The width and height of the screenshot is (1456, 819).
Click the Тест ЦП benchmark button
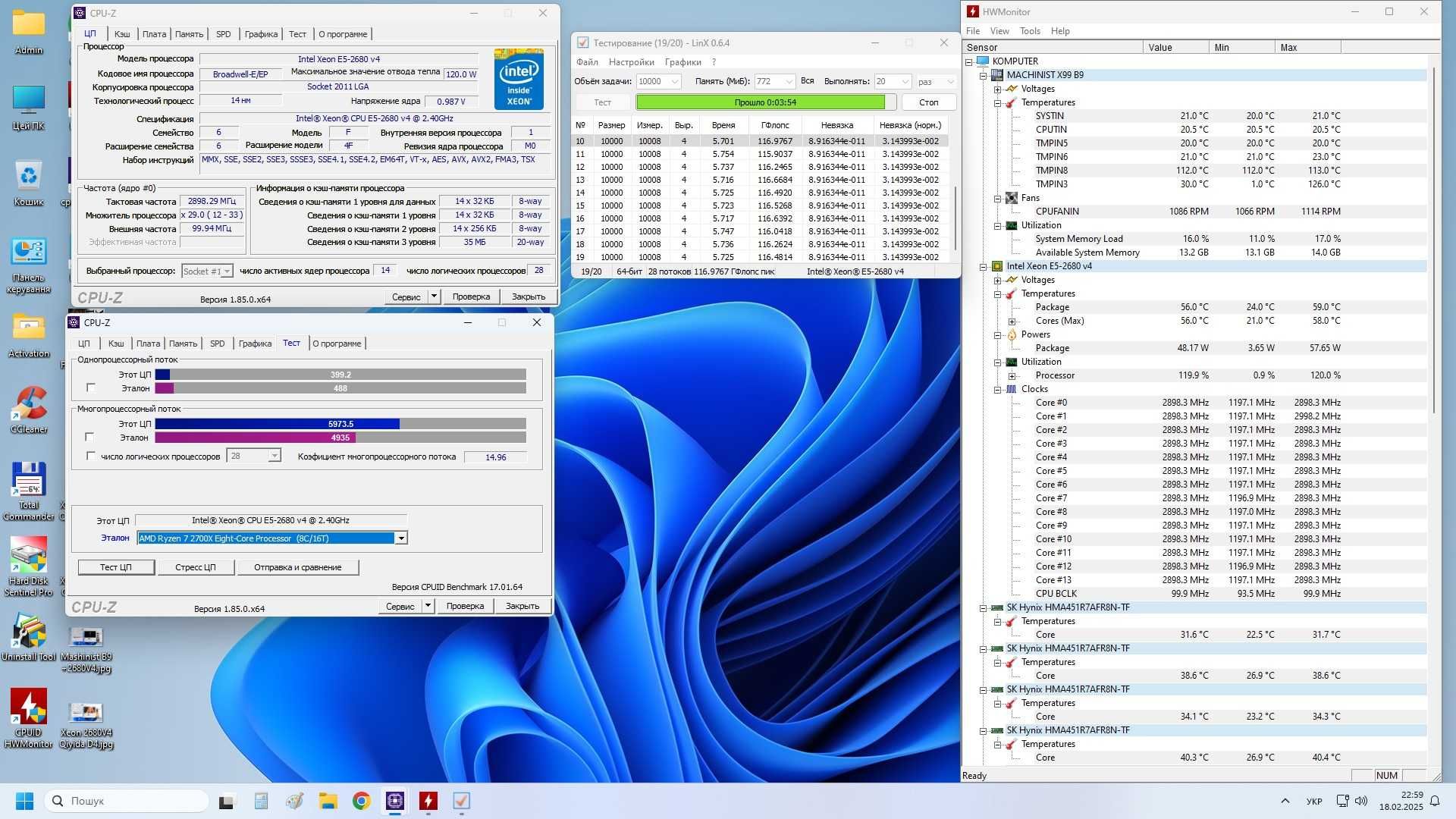coord(116,567)
